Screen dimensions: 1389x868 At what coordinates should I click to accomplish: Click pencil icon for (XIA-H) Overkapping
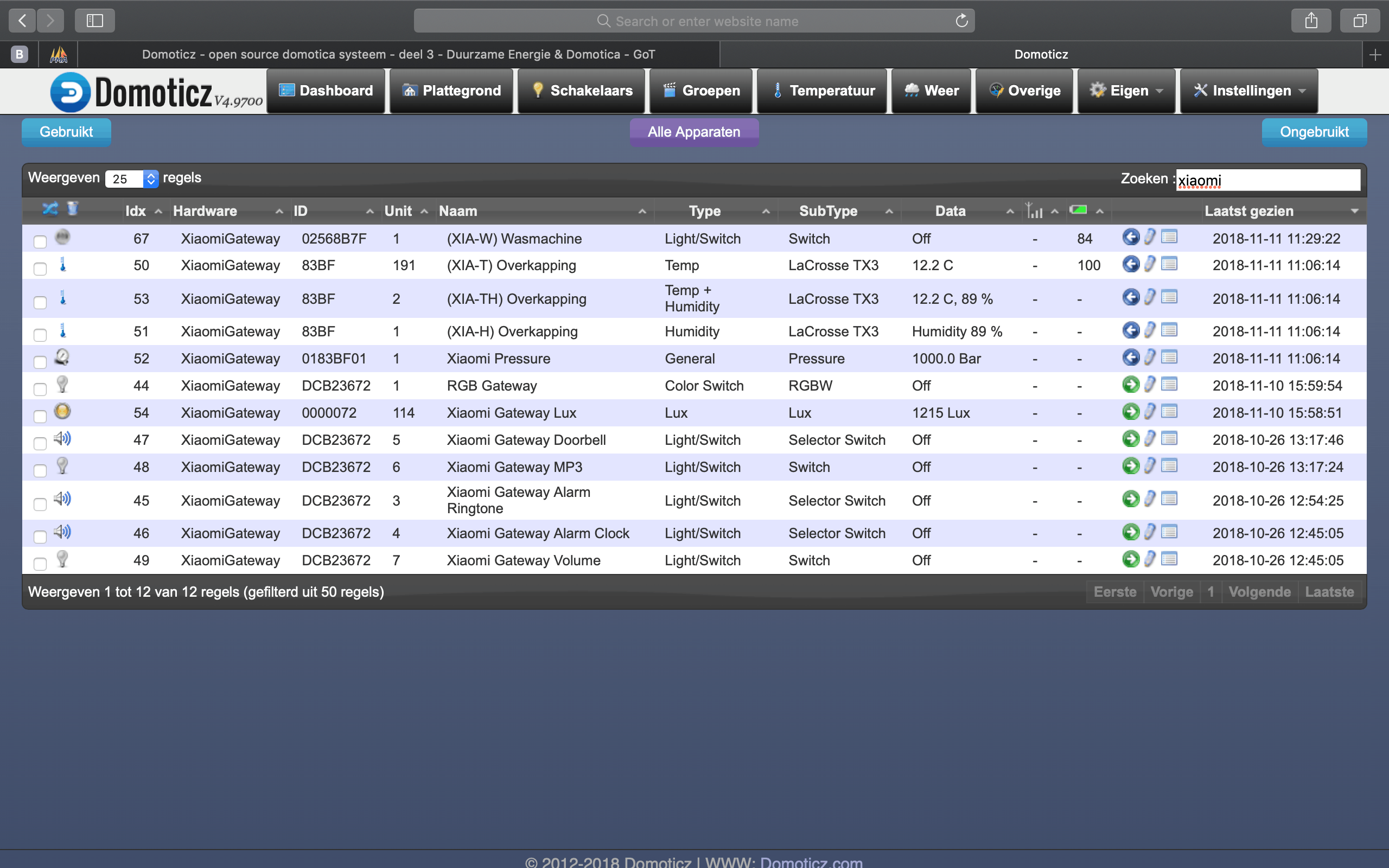(1149, 330)
